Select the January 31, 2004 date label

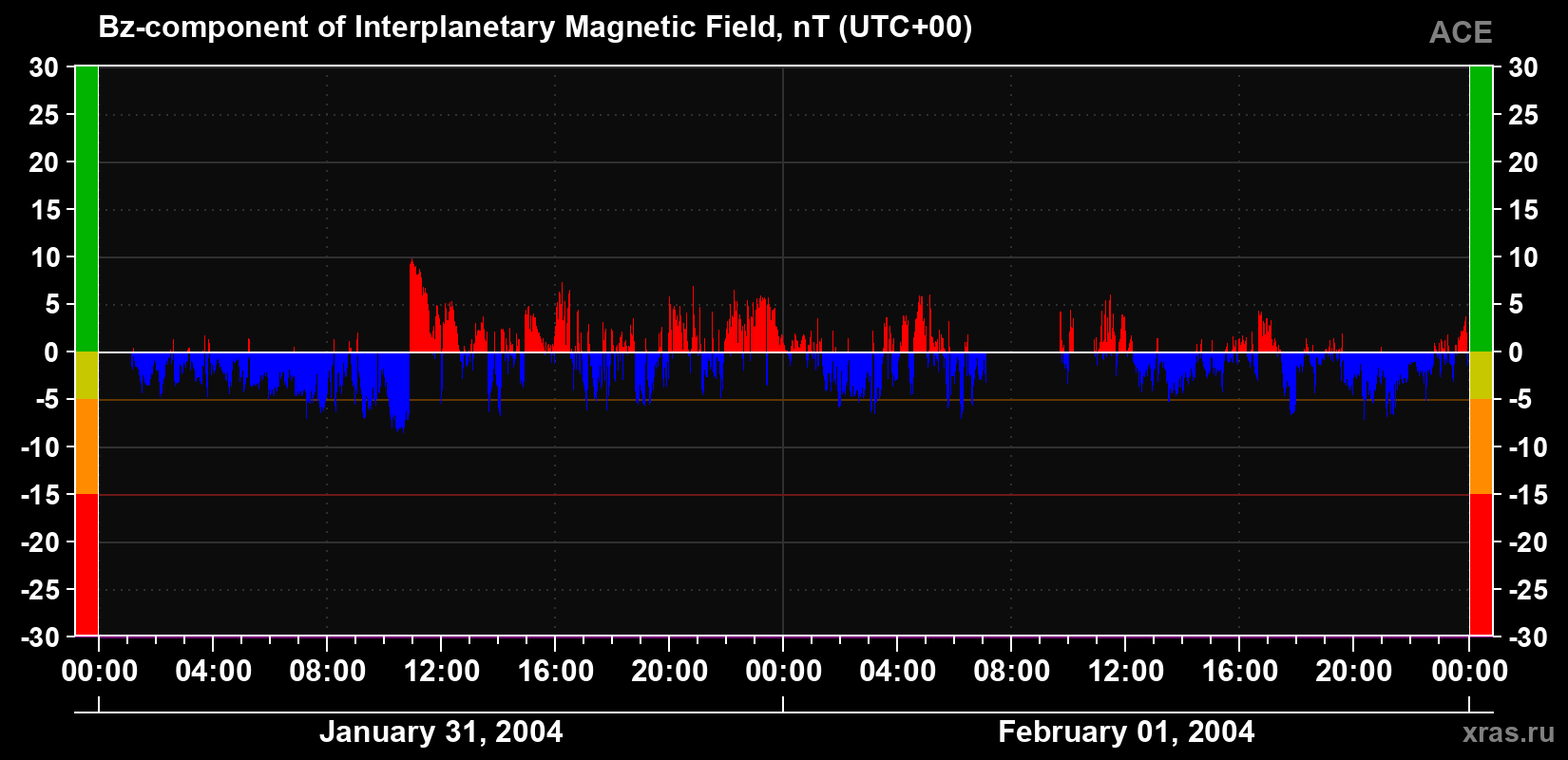(x=441, y=731)
